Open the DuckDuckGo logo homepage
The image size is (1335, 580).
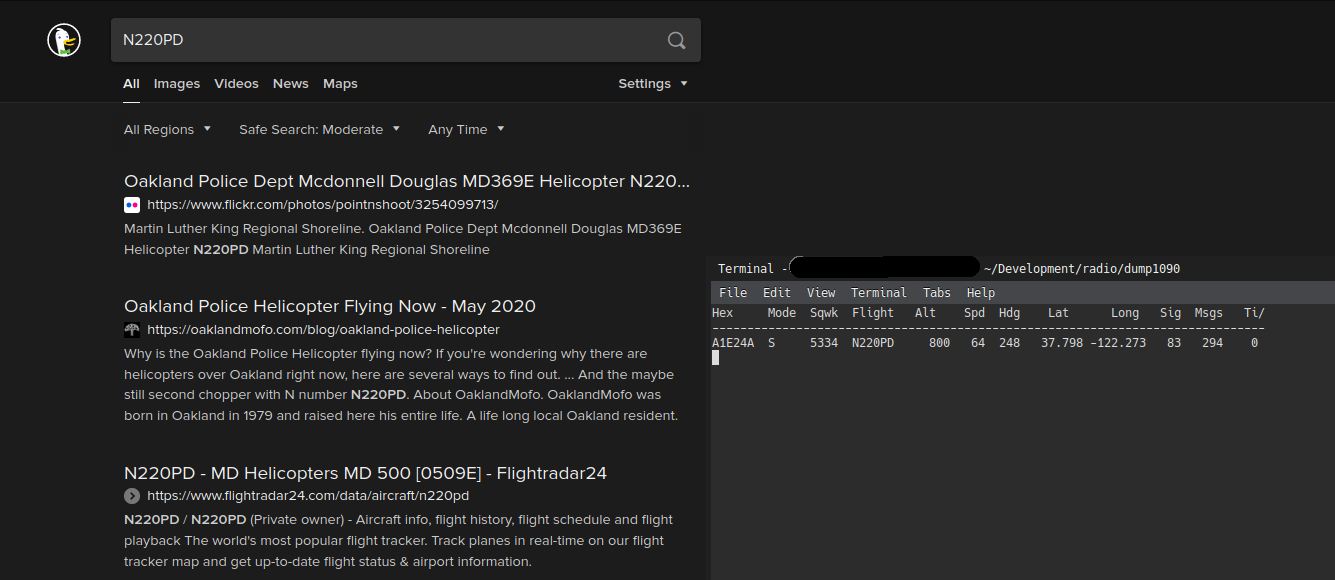pos(64,40)
